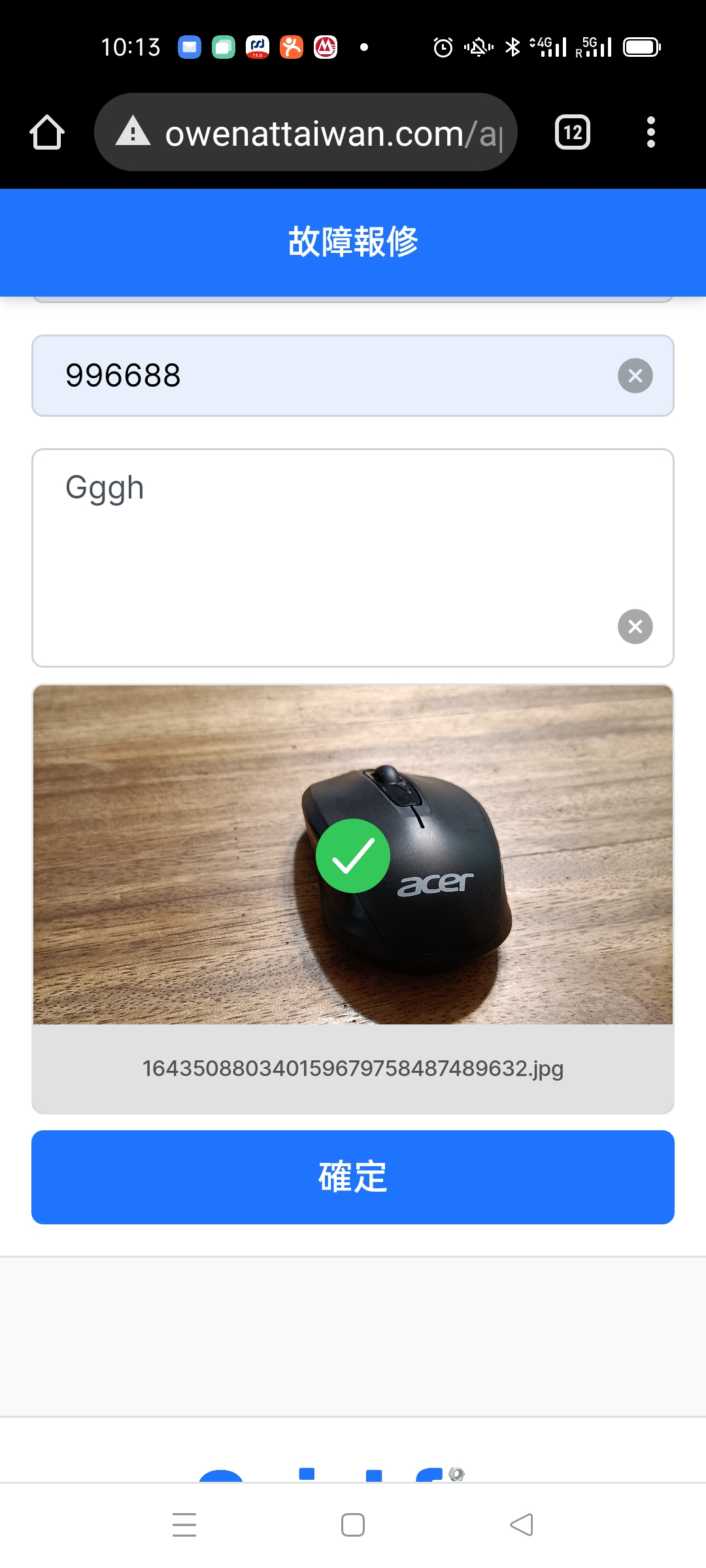Viewport: 706px width, 1568px height.
Task: Tap the jpg filename caption
Action: [353, 1068]
